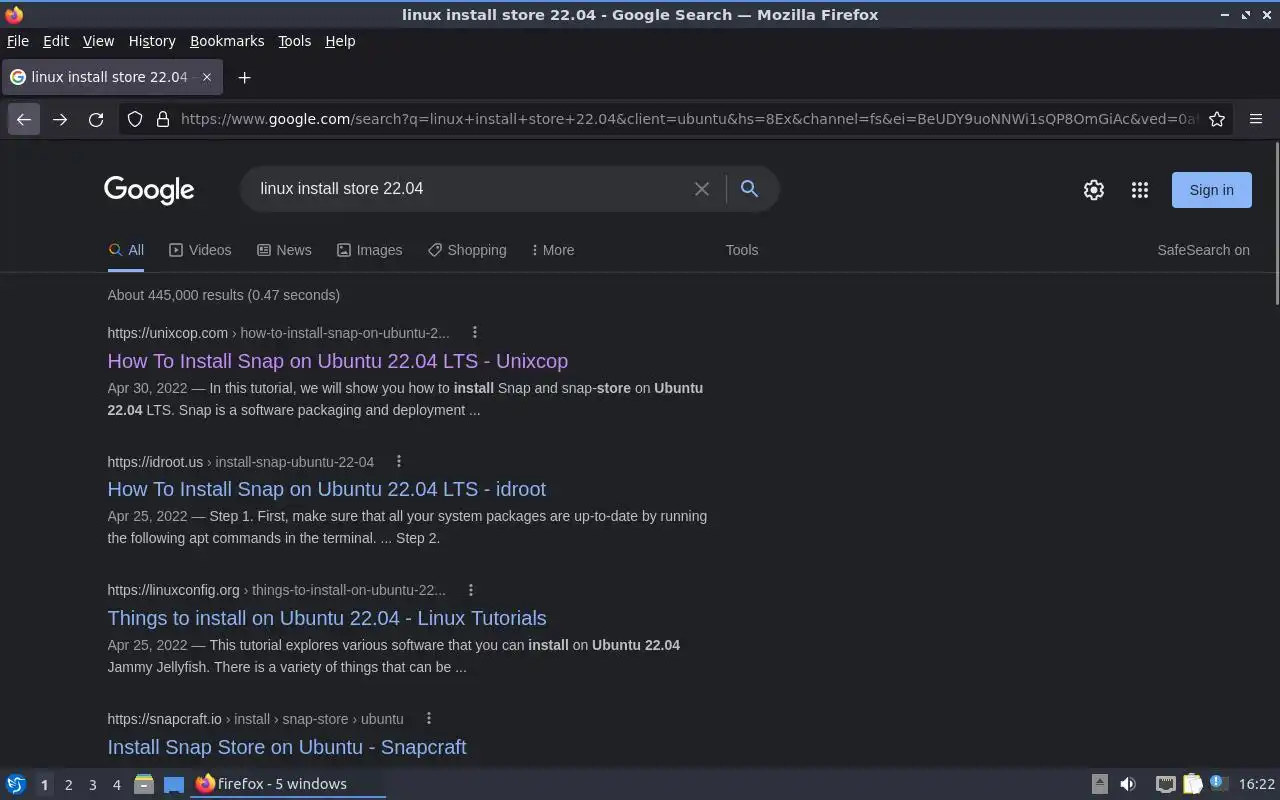Click the network icon in system tray

(x=1165, y=784)
